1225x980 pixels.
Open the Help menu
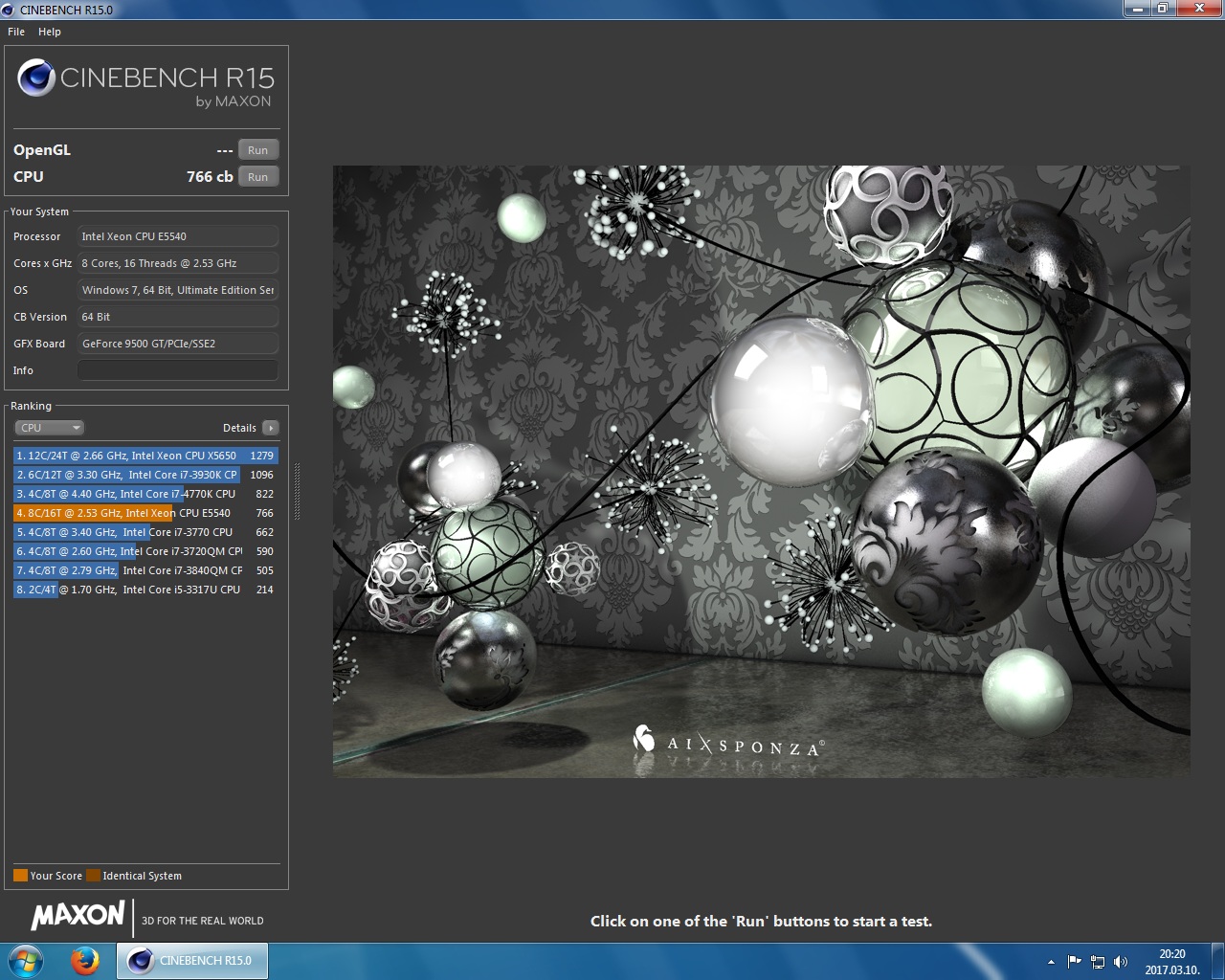click(x=50, y=32)
